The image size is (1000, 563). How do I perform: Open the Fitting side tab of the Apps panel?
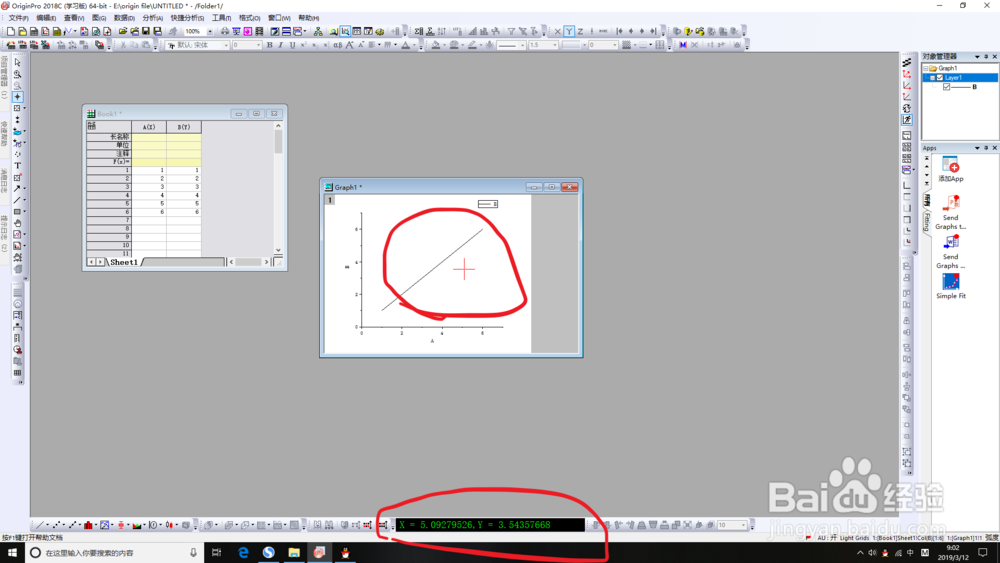(927, 221)
